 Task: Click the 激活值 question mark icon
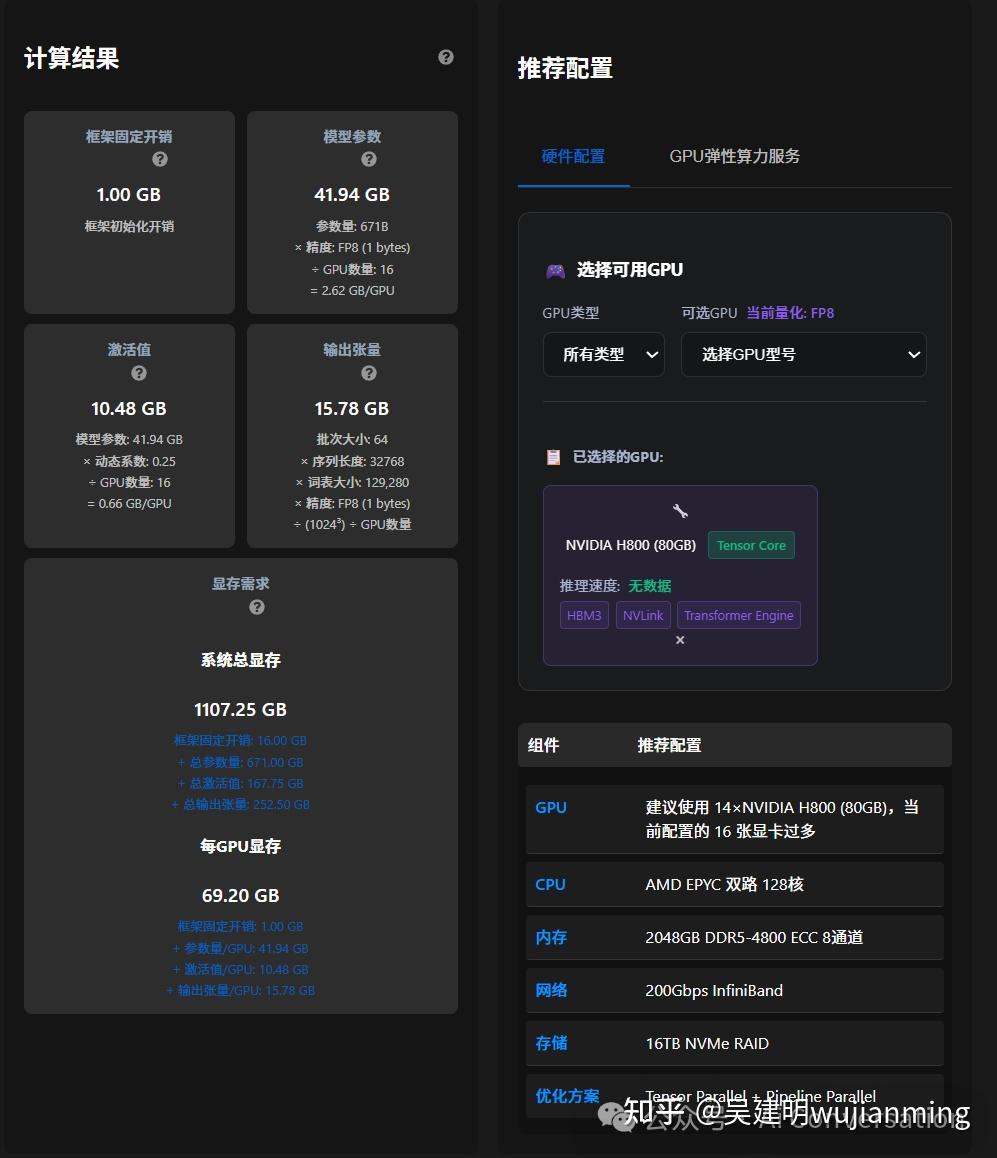(139, 372)
